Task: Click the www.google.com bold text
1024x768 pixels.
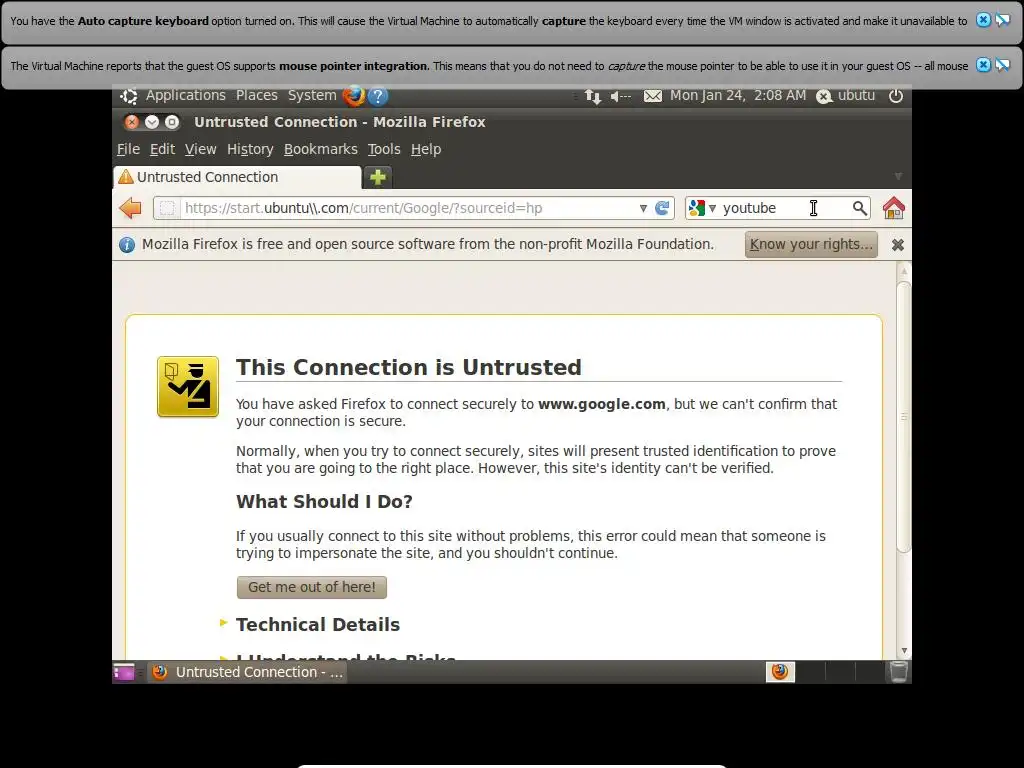Action: 601,404
